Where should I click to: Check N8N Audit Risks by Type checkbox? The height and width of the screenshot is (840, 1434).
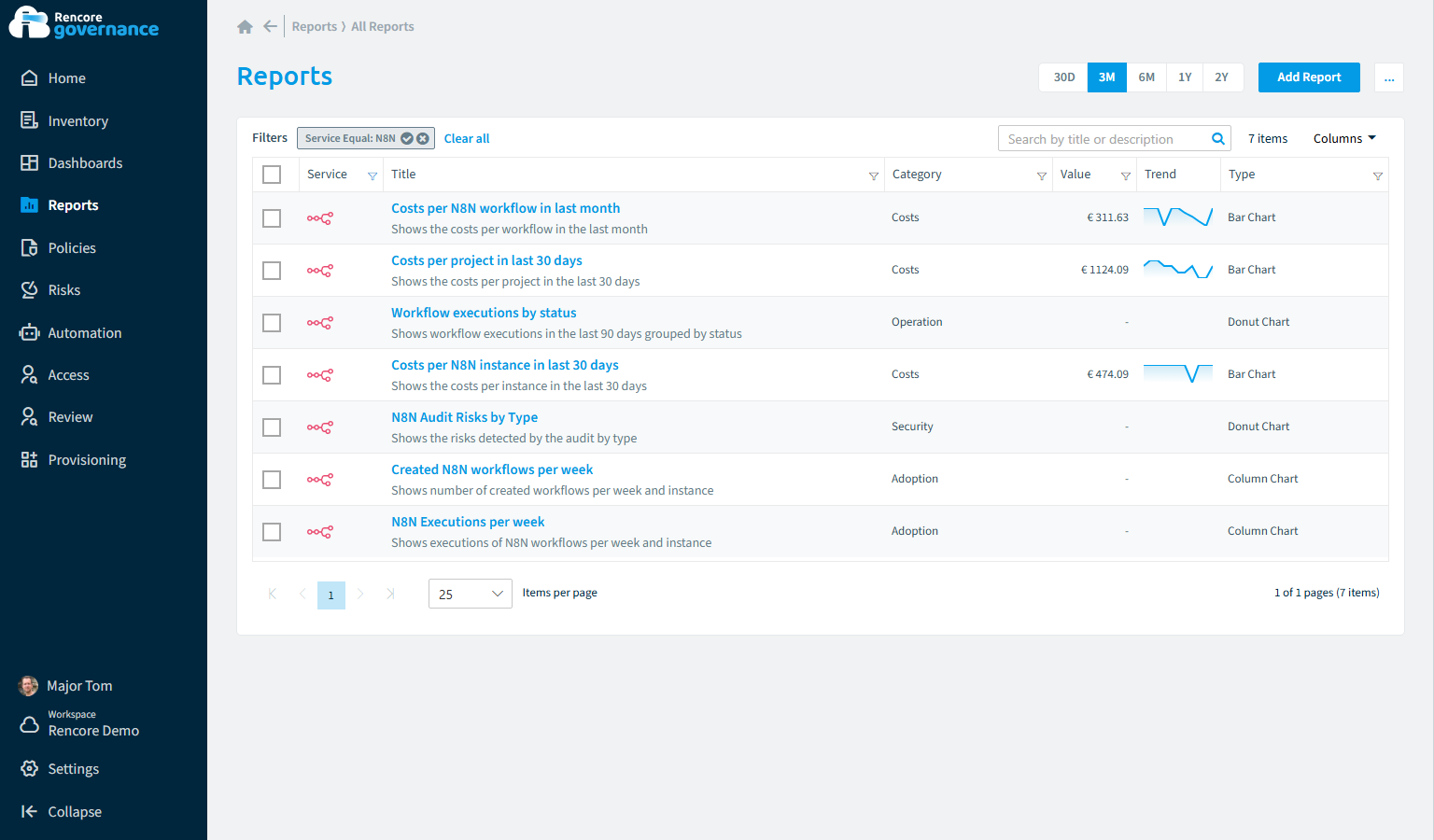(272, 427)
